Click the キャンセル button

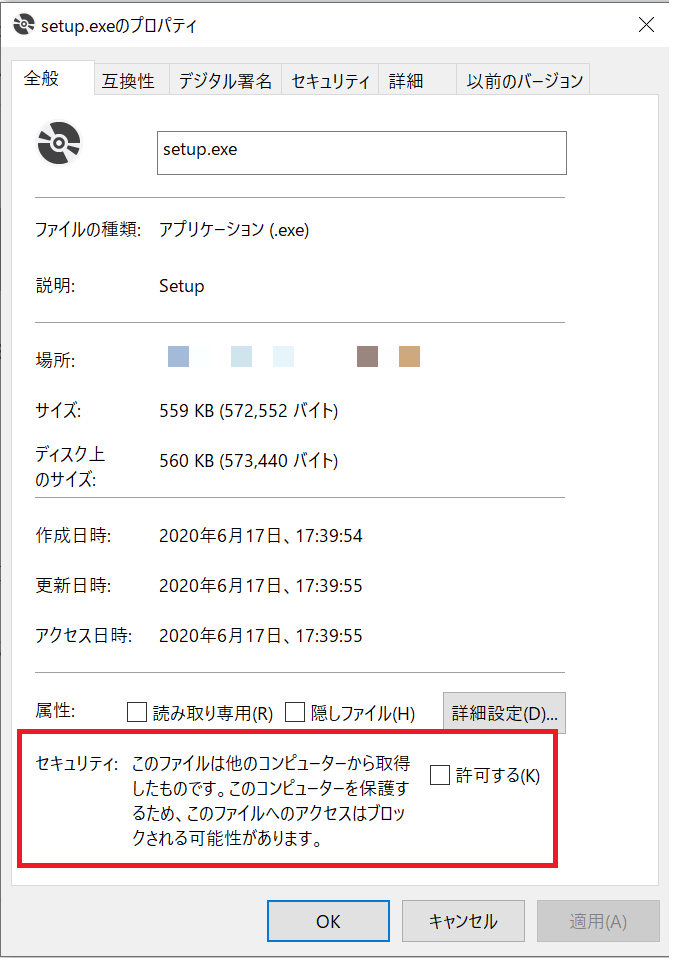tap(463, 921)
